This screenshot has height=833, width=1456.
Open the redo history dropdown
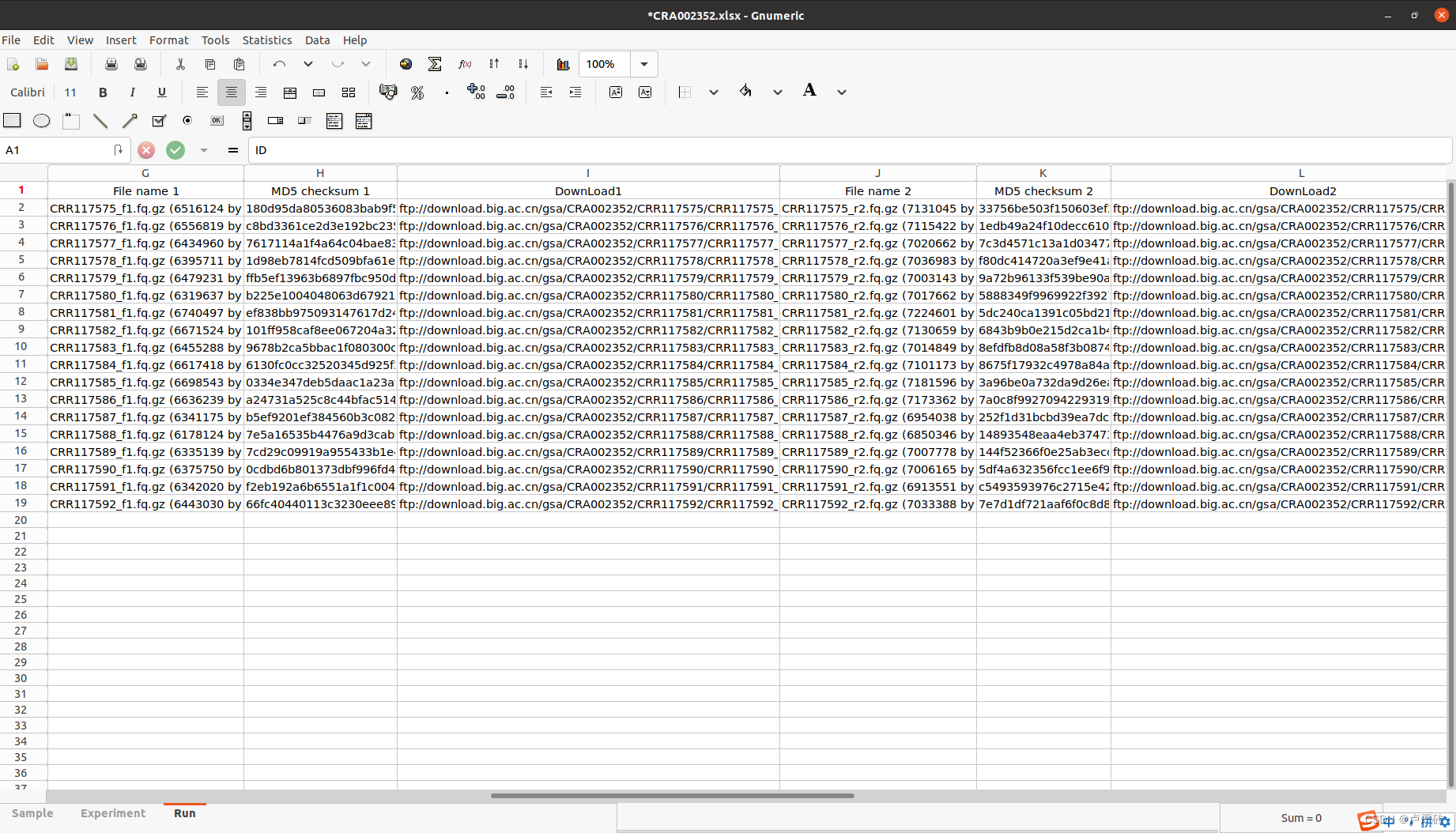[366, 64]
